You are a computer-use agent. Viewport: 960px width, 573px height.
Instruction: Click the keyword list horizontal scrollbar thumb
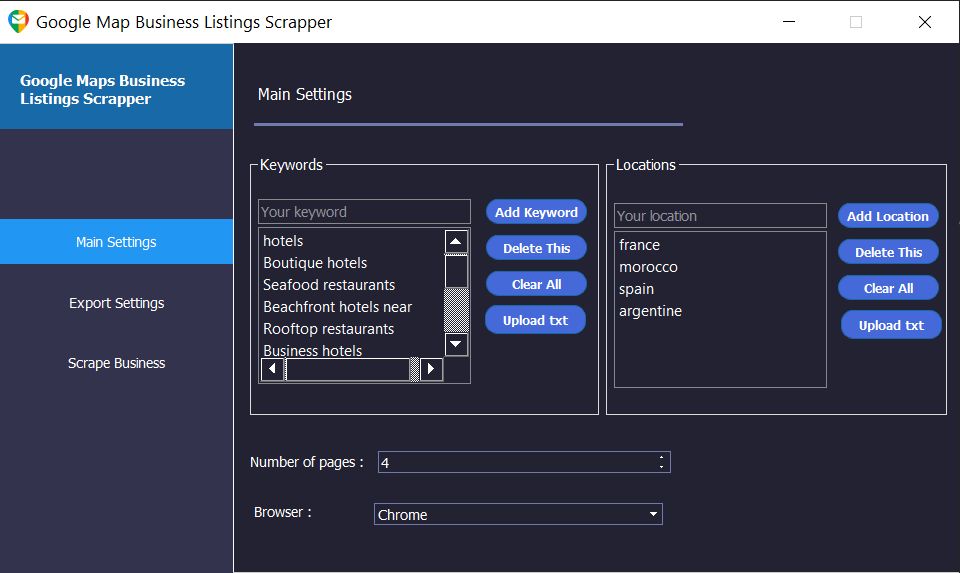[347, 369]
